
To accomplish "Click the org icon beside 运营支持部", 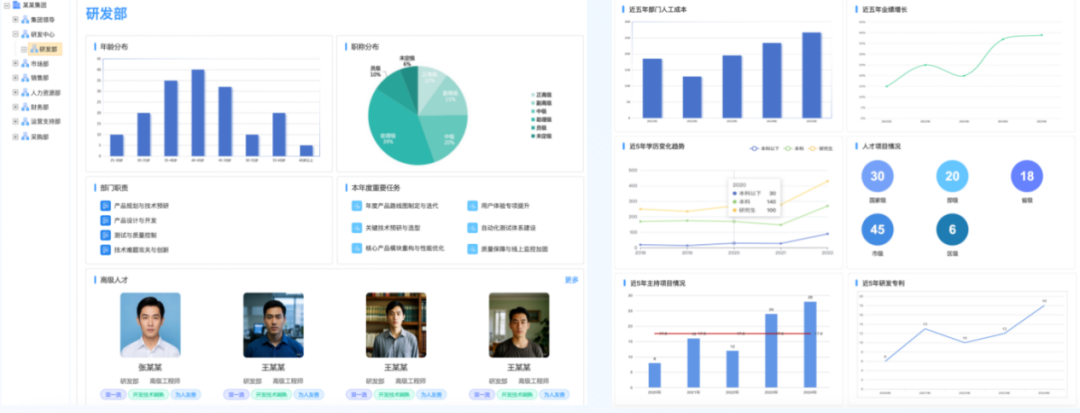I will 25,121.
